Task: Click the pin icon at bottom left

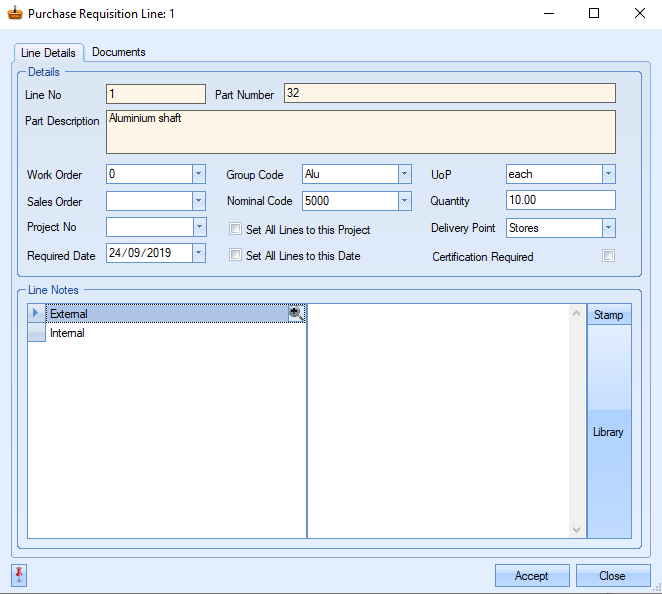Action: [19, 575]
